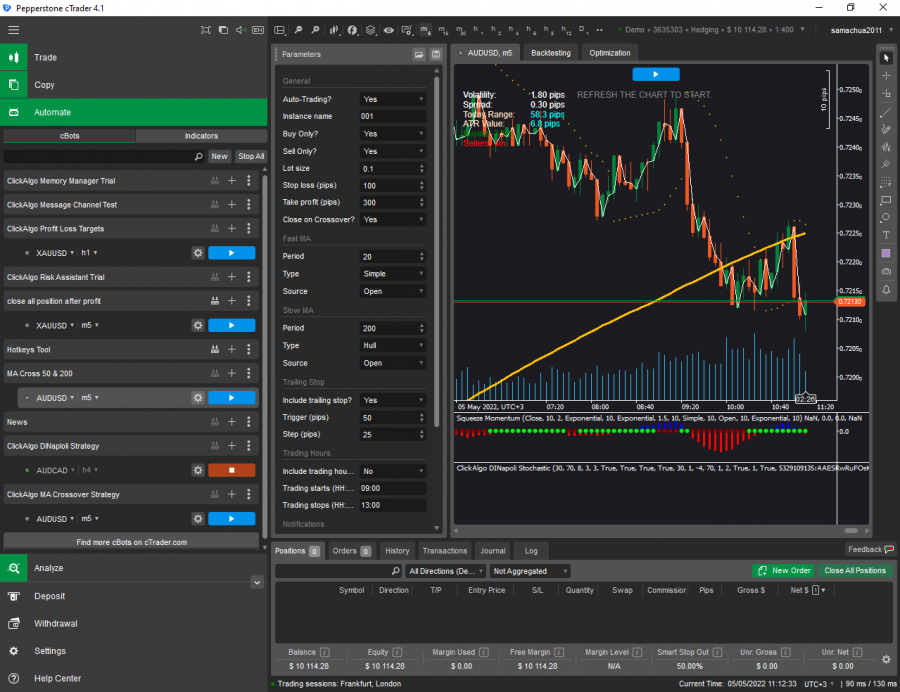This screenshot has width=900, height=692.
Task: Open the chart layout icon
Action: 280,30
